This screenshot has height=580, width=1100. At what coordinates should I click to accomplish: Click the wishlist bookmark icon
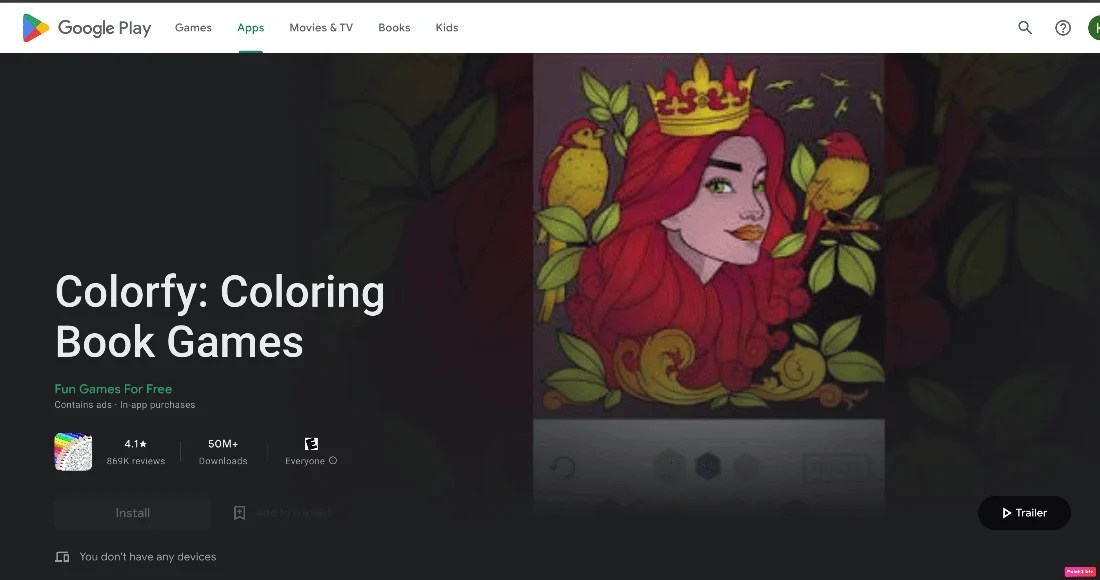239,513
